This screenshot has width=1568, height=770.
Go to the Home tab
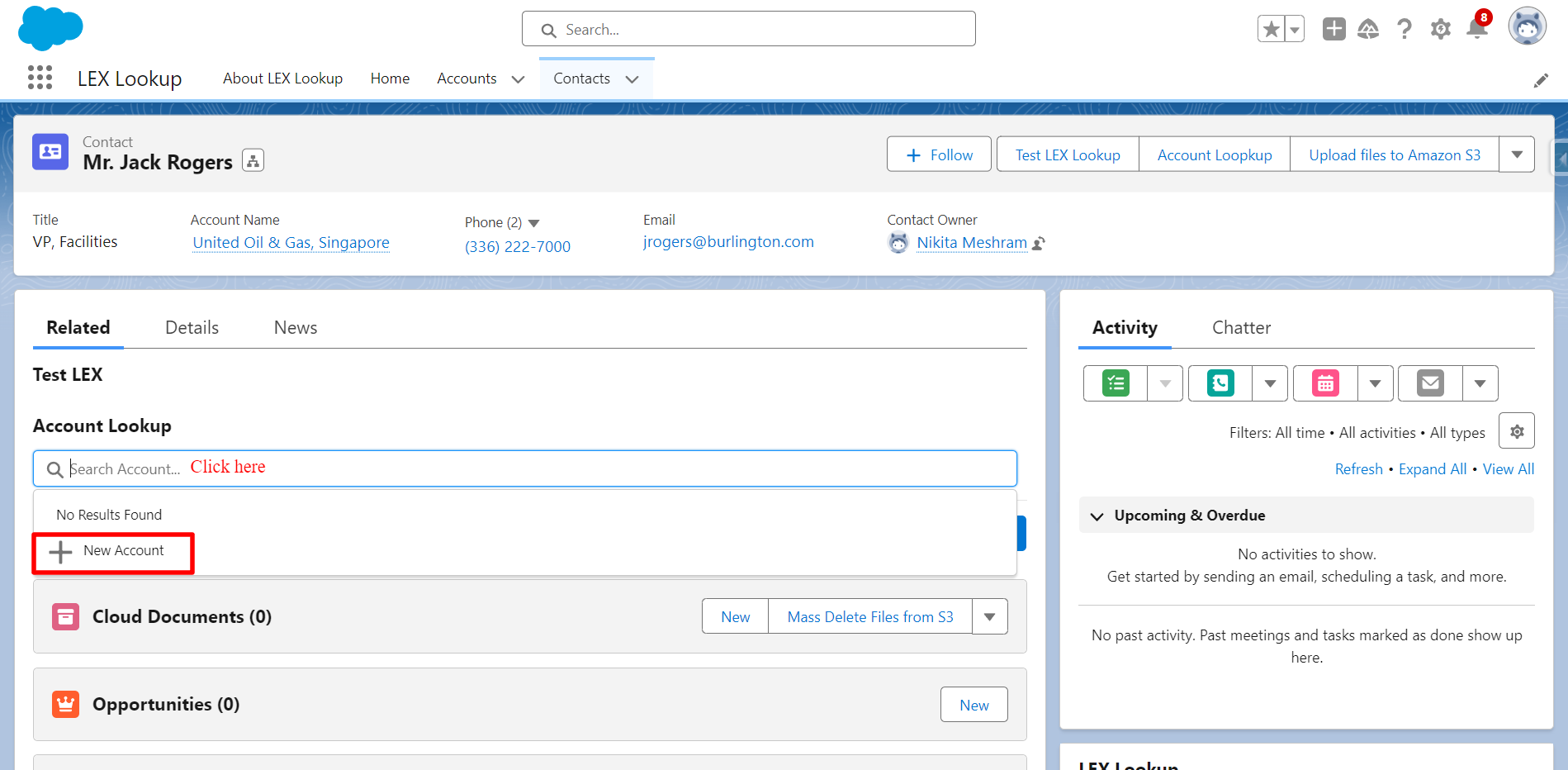[x=390, y=78]
